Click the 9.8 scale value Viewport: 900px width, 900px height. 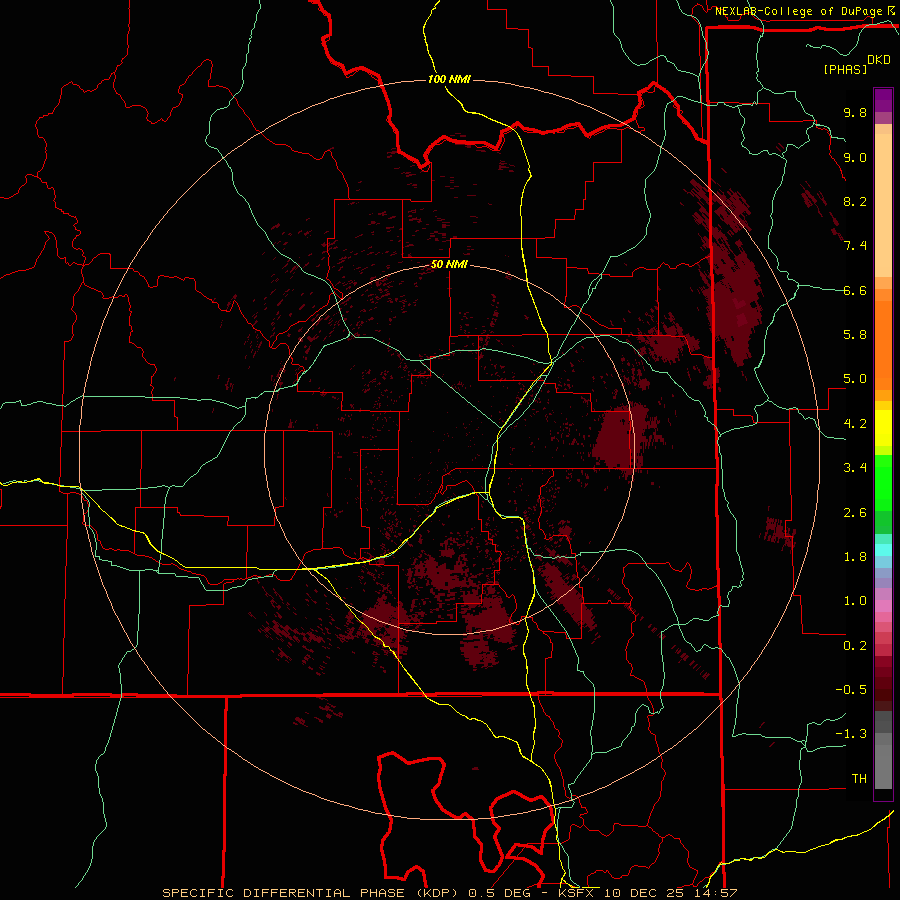(x=855, y=112)
